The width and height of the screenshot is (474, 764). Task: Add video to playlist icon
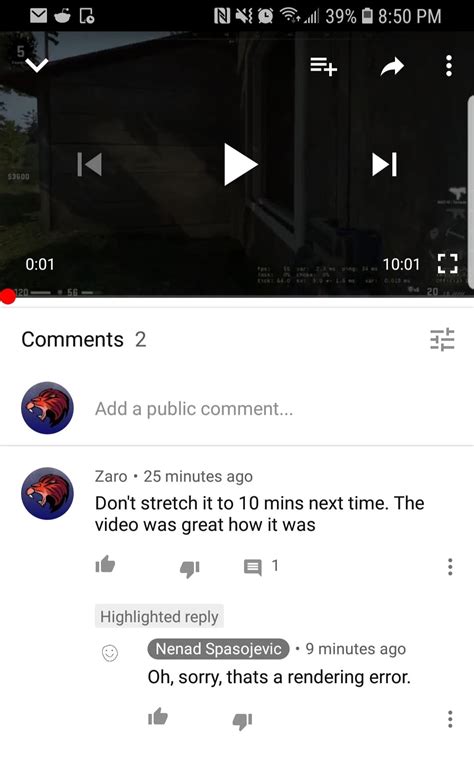323,66
